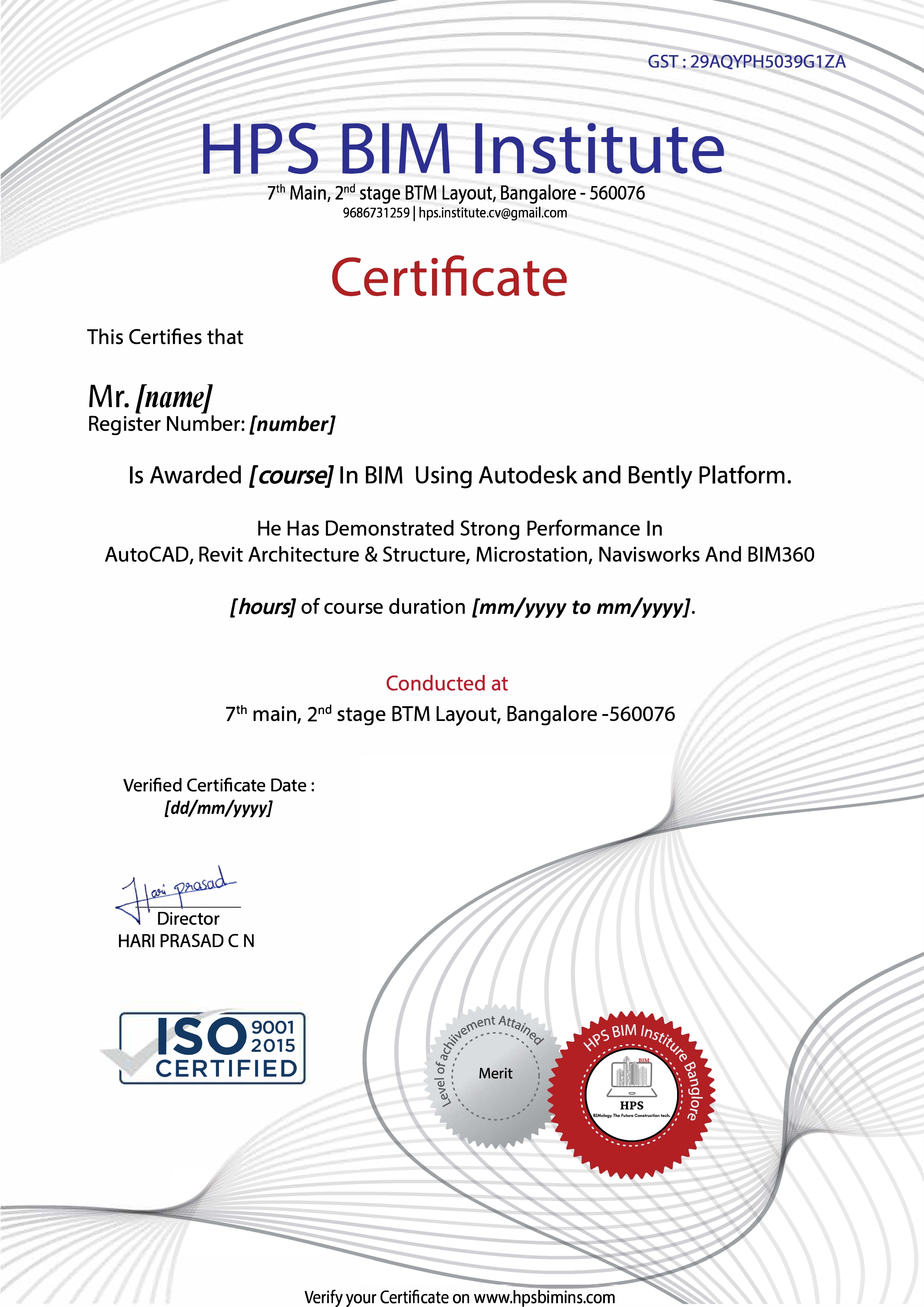Click the [dd/mm/yyyy] date placeholder

219,808
